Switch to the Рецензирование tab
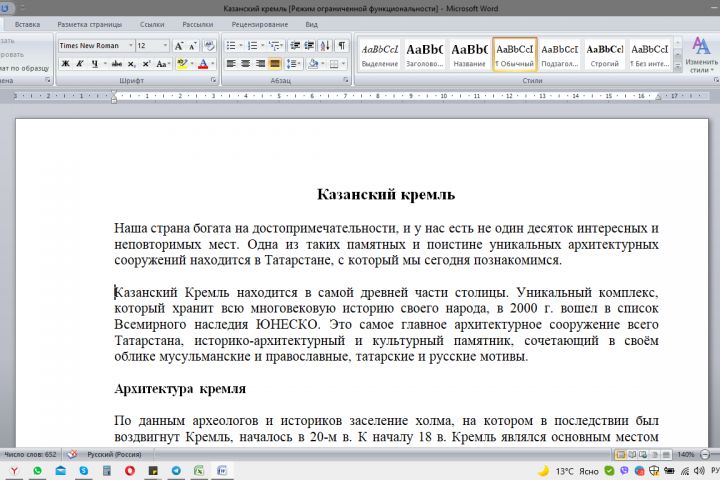The image size is (720, 480). [x=260, y=24]
